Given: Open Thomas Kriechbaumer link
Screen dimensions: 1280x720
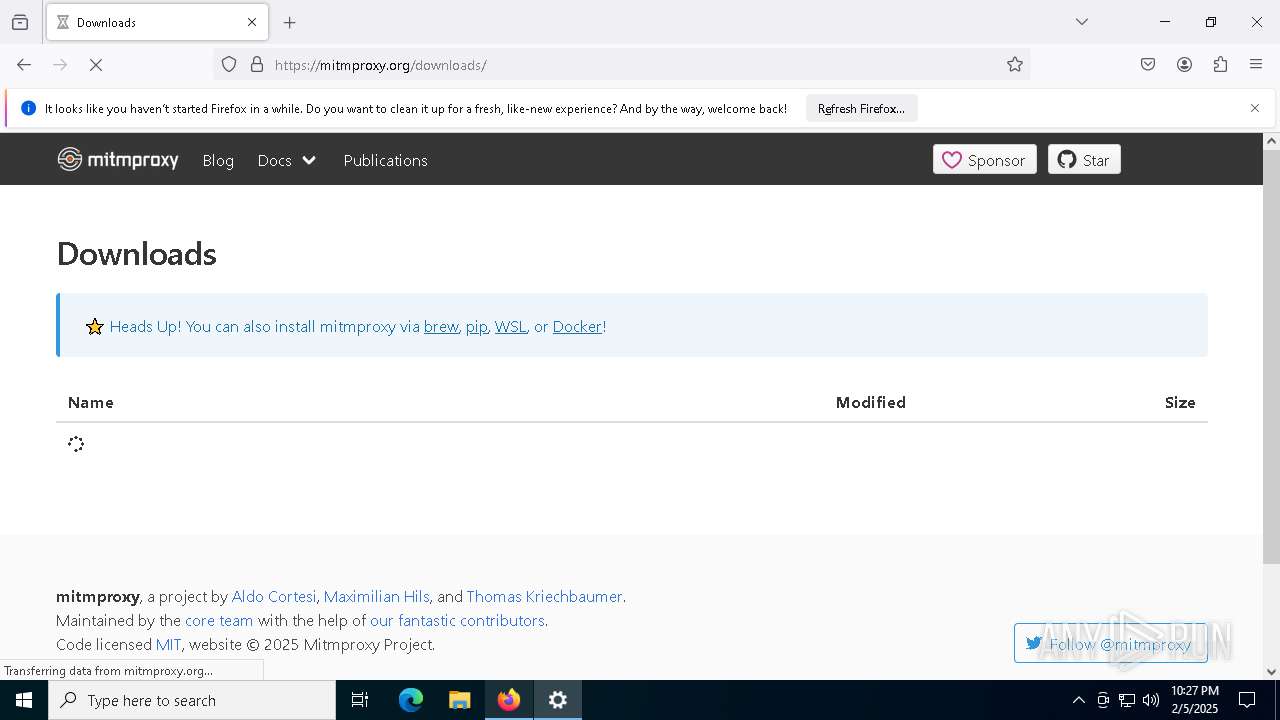Looking at the screenshot, I should (545, 597).
